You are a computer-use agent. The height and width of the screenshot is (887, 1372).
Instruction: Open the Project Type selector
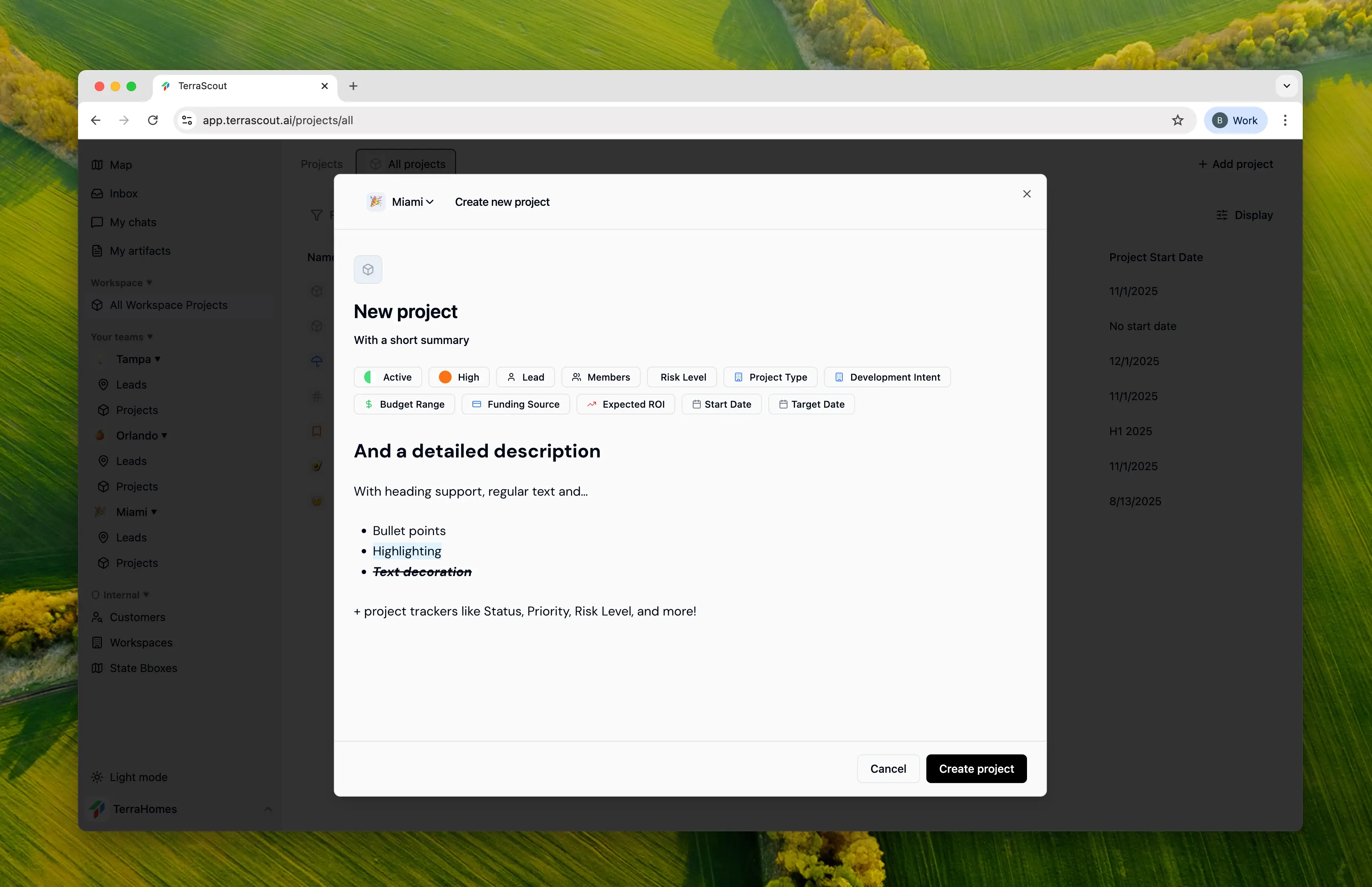click(x=770, y=377)
